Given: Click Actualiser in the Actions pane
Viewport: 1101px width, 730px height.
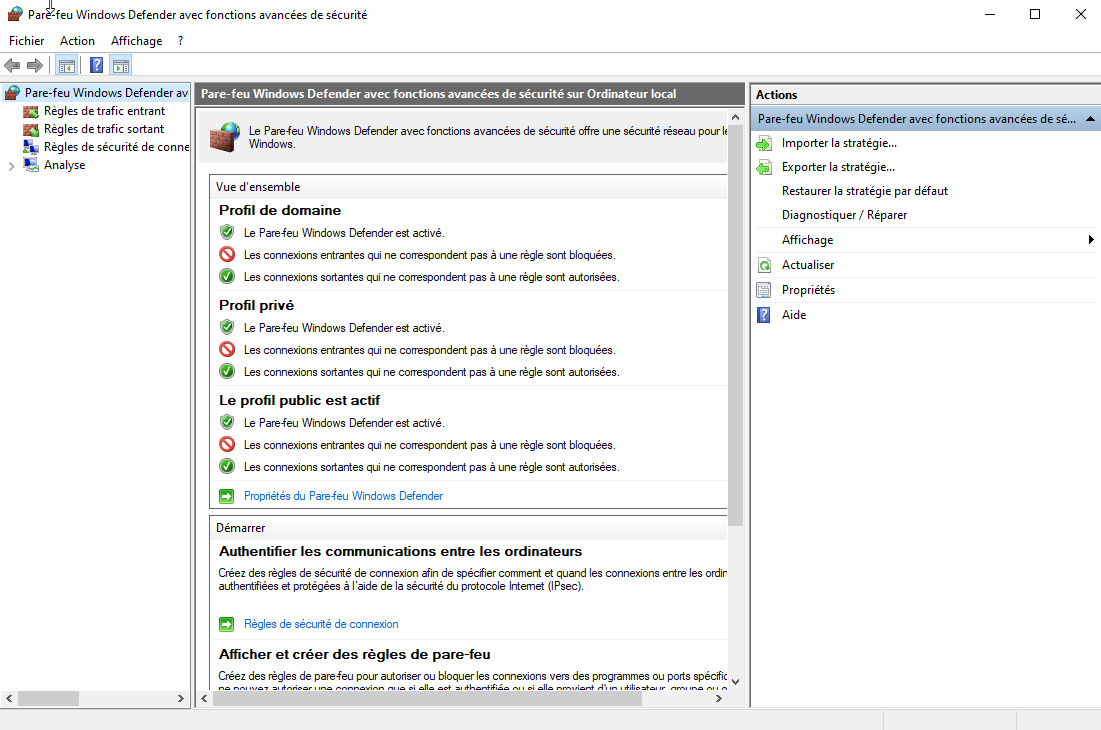Looking at the screenshot, I should tap(808, 265).
